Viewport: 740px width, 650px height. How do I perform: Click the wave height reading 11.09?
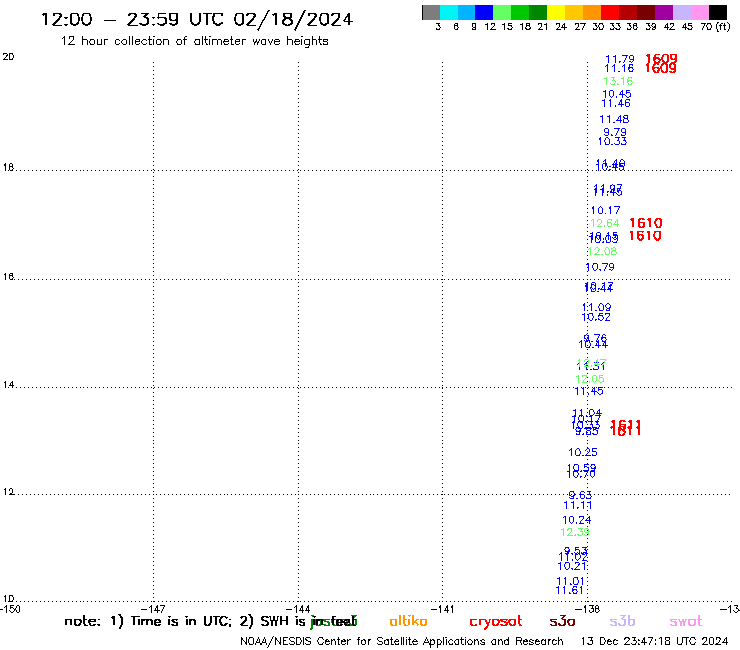tap(597, 308)
